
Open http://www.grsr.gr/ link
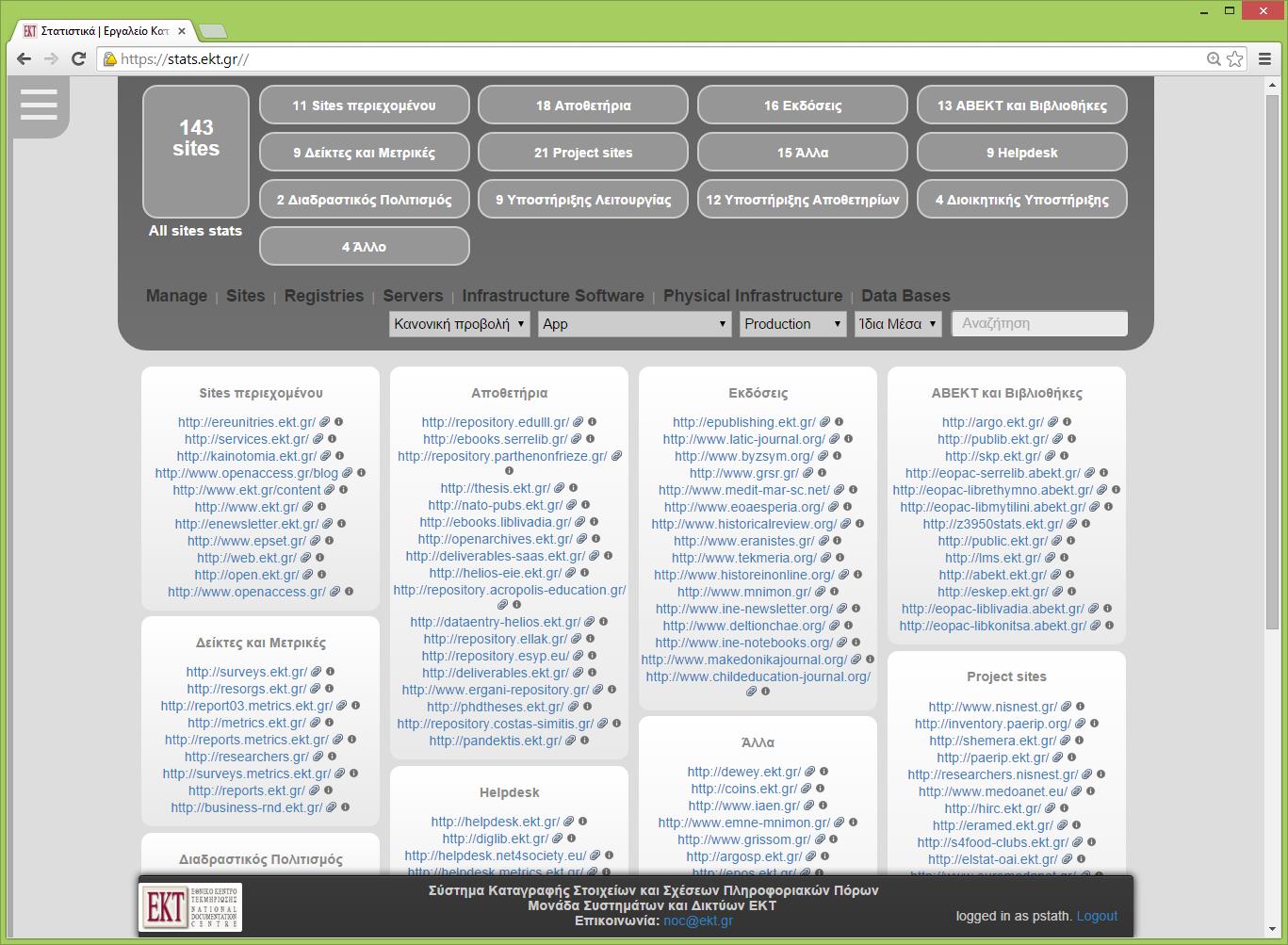coord(744,473)
